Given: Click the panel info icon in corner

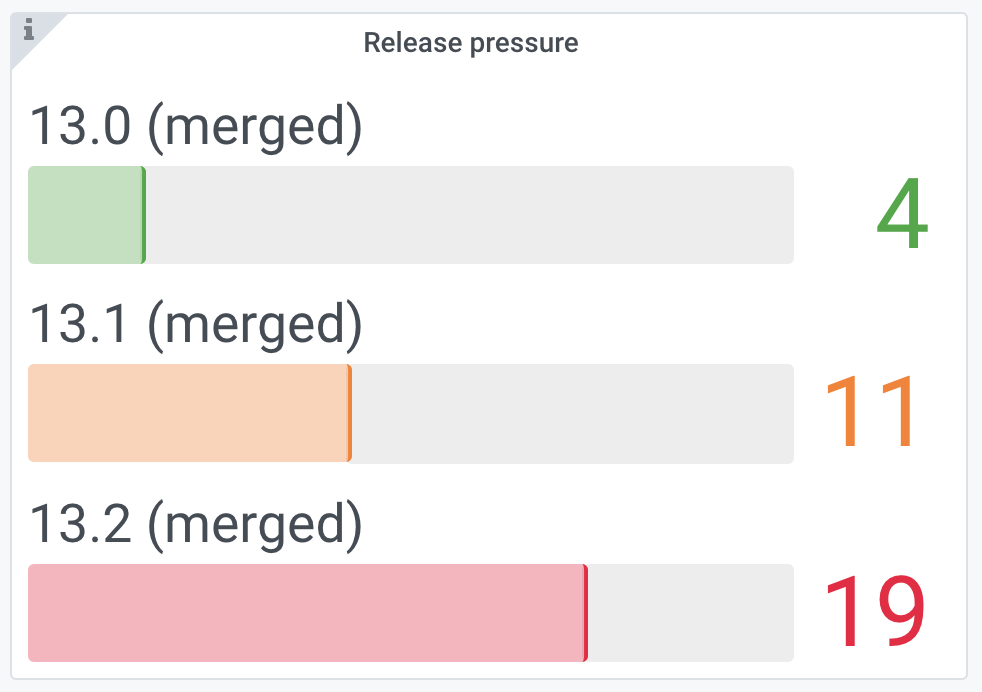Looking at the screenshot, I should point(28,29).
